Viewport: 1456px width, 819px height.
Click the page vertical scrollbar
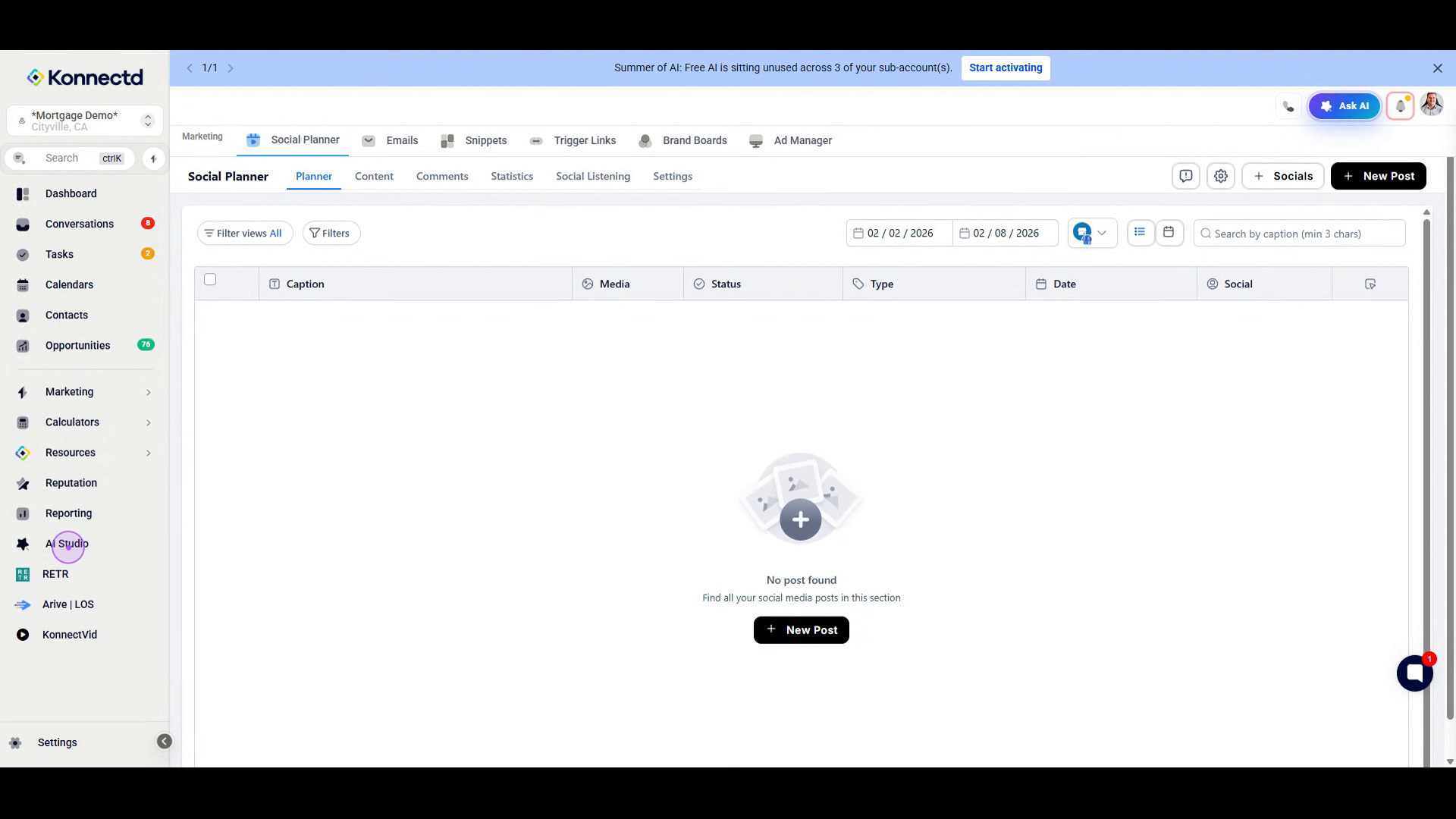[1450, 440]
